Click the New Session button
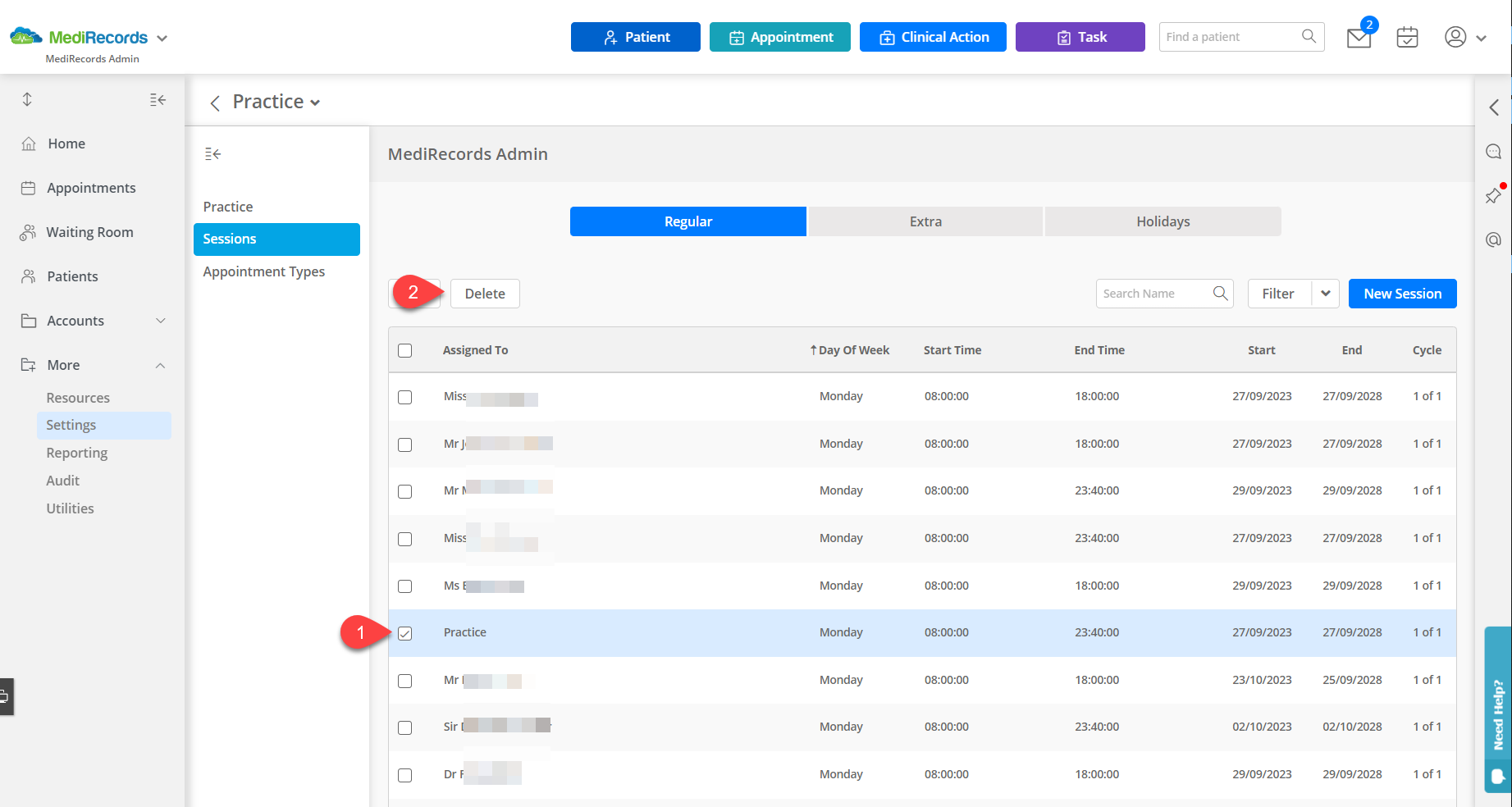 pyautogui.click(x=1402, y=294)
